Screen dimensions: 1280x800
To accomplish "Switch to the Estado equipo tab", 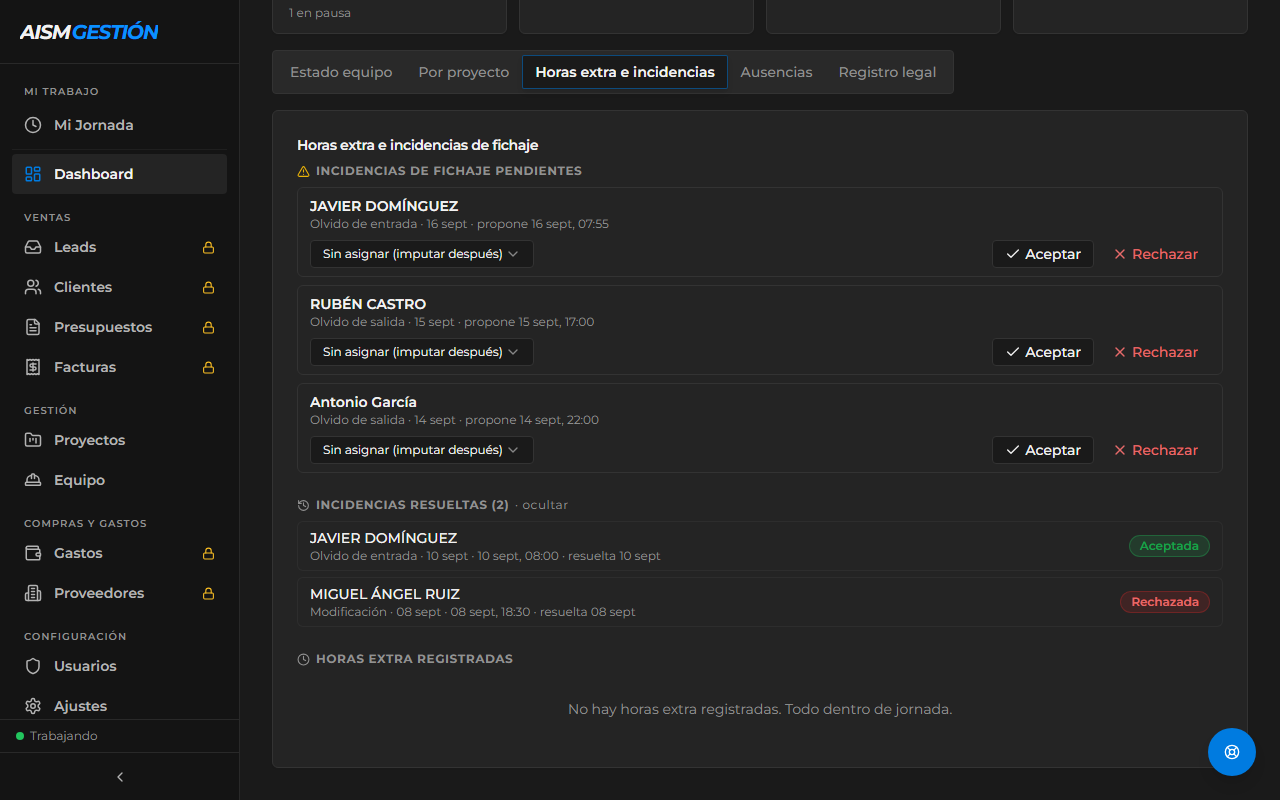I will (x=341, y=72).
